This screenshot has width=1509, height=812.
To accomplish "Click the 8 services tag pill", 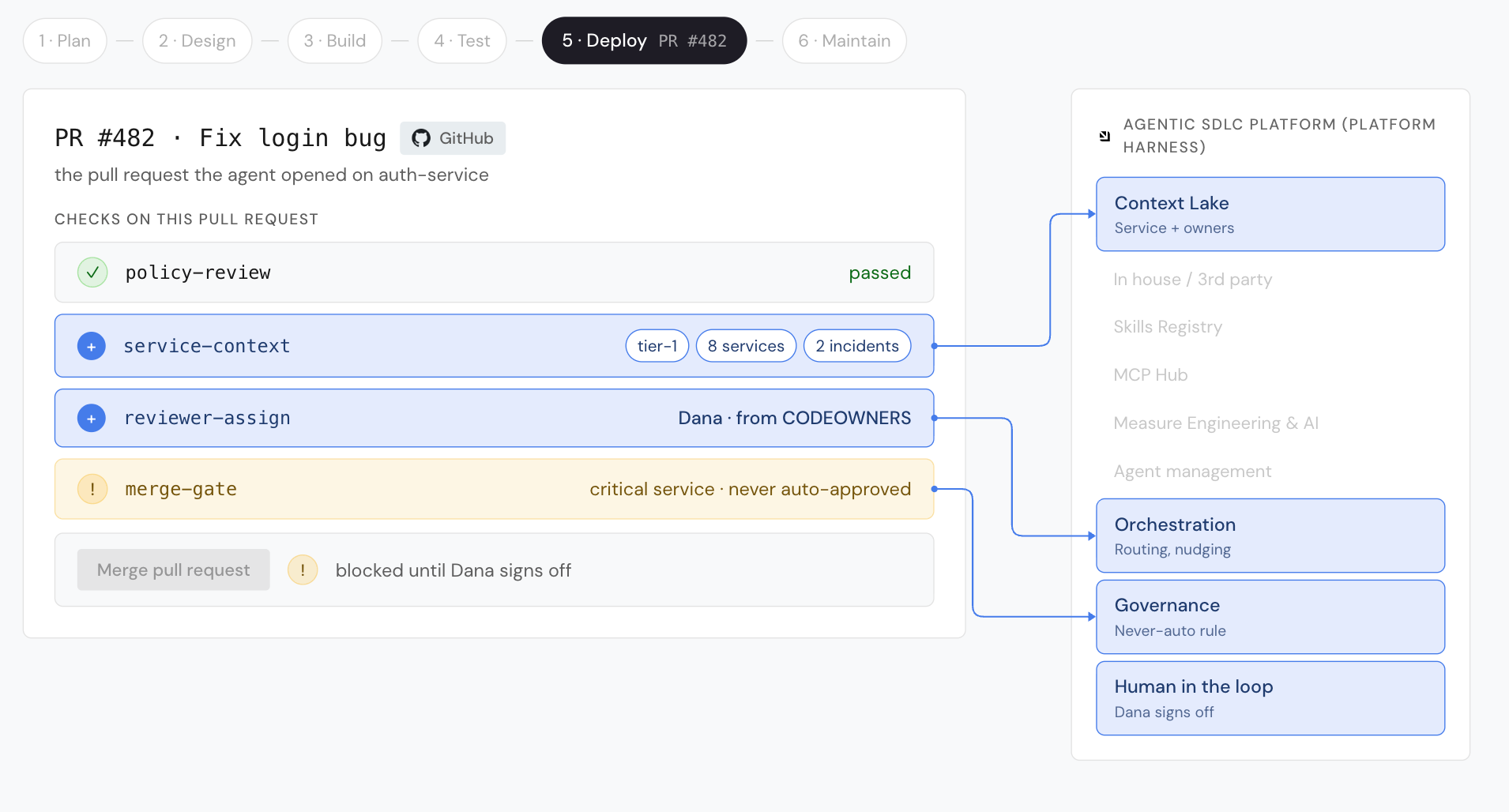I will 746,346.
